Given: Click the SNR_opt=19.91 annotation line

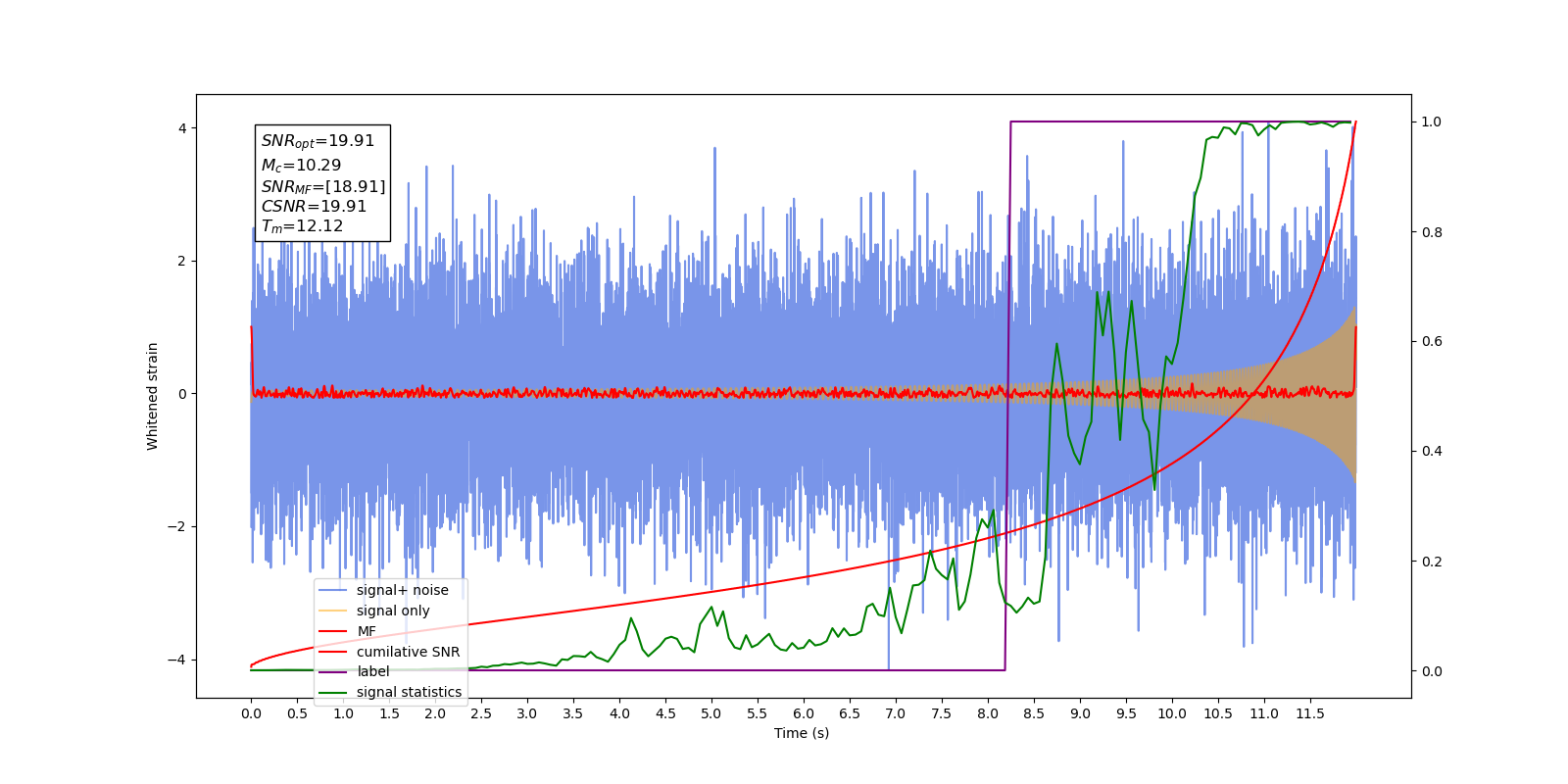Looking at the screenshot, I should pyautogui.click(x=318, y=141).
